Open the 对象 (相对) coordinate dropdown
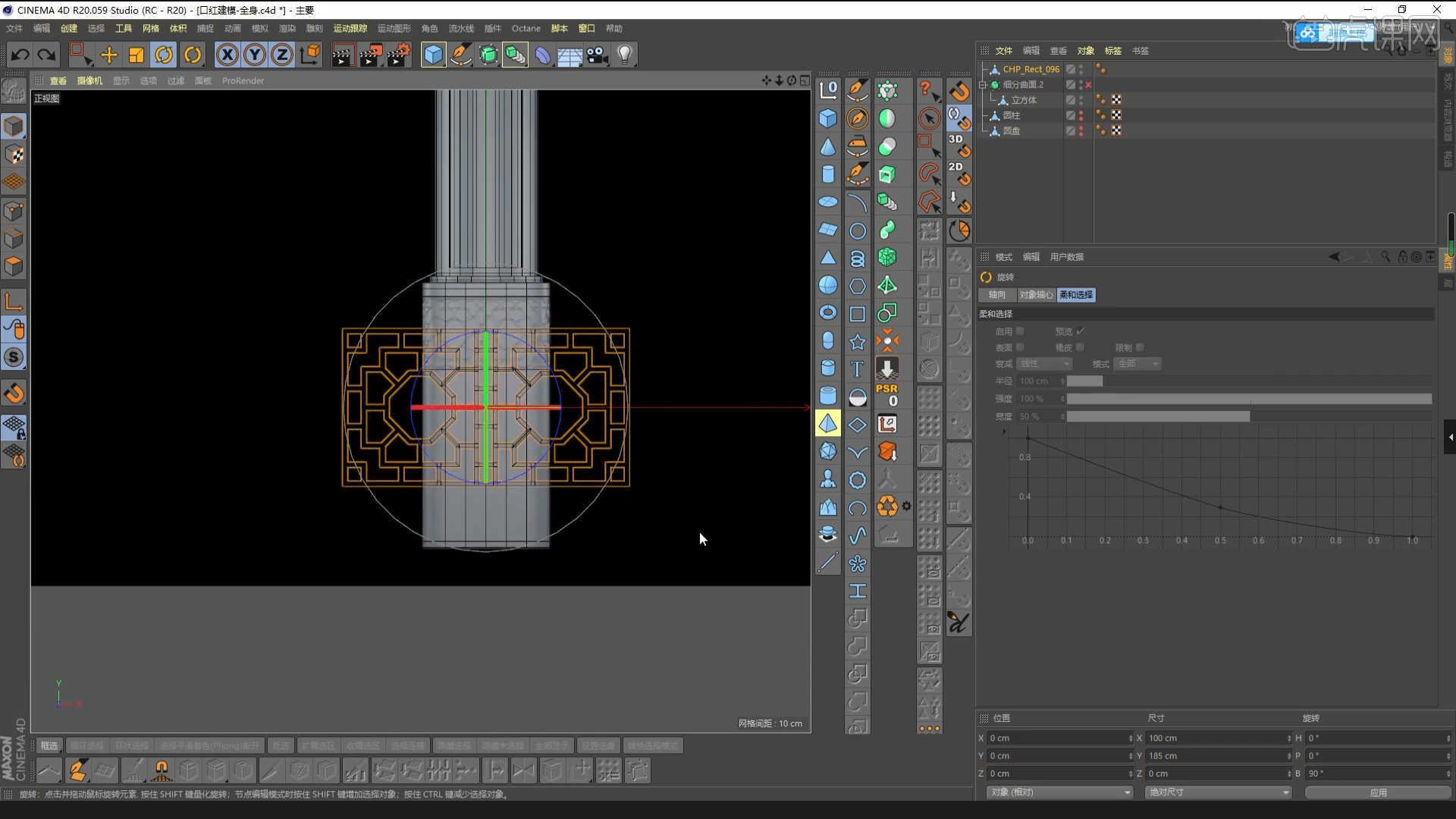Image resolution: width=1456 pixels, height=819 pixels. [1059, 792]
